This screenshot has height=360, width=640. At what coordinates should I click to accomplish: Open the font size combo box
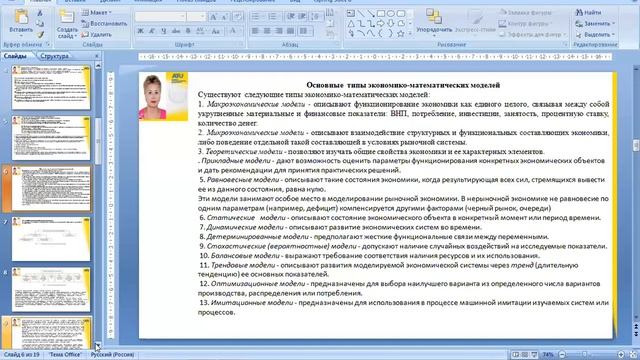[x=196, y=17]
